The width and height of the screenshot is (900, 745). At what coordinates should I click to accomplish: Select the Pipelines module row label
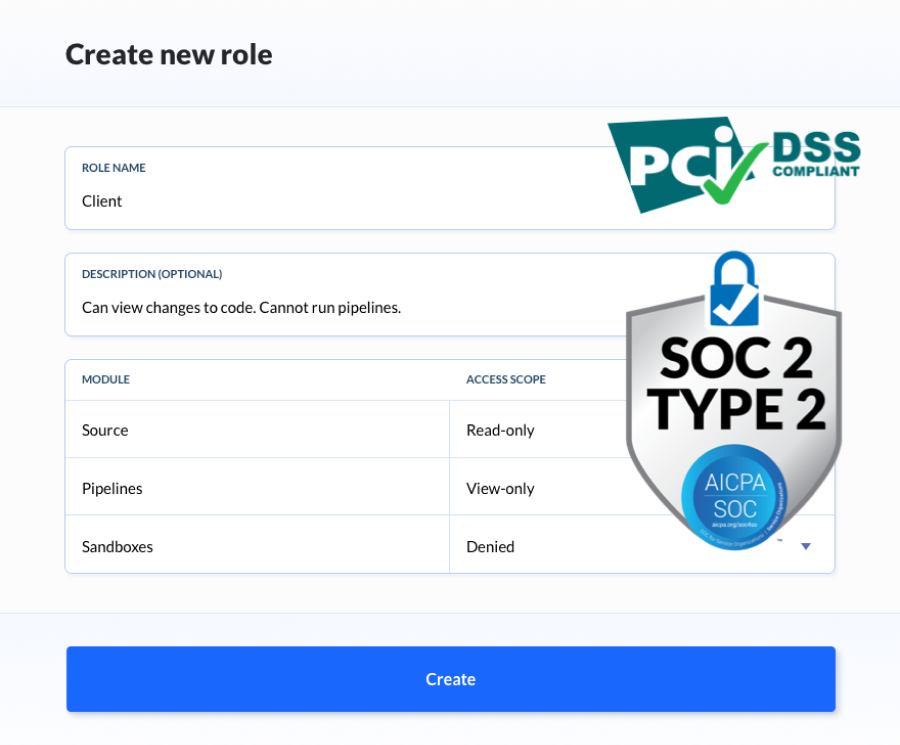(x=112, y=488)
